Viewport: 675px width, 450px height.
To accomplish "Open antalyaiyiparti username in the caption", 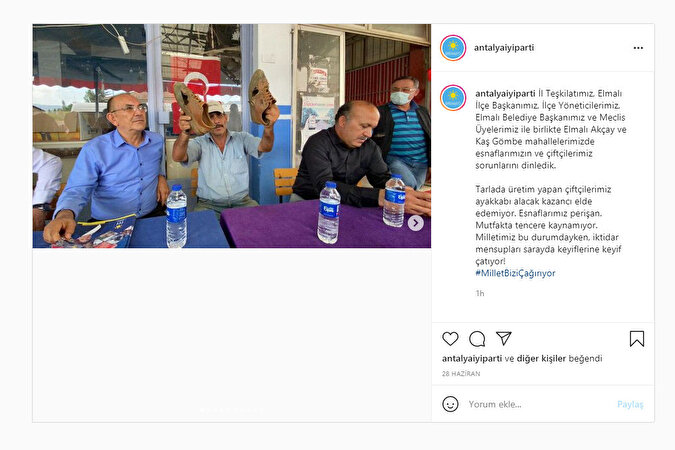I will [505, 93].
